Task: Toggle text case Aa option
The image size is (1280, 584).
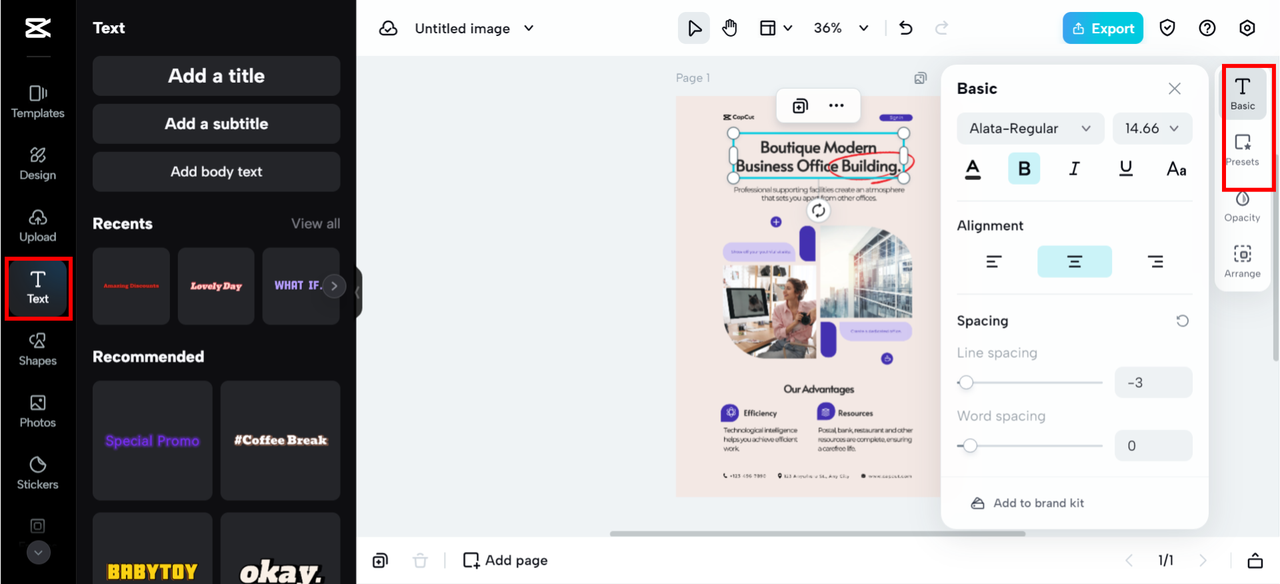Action: 1176,169
